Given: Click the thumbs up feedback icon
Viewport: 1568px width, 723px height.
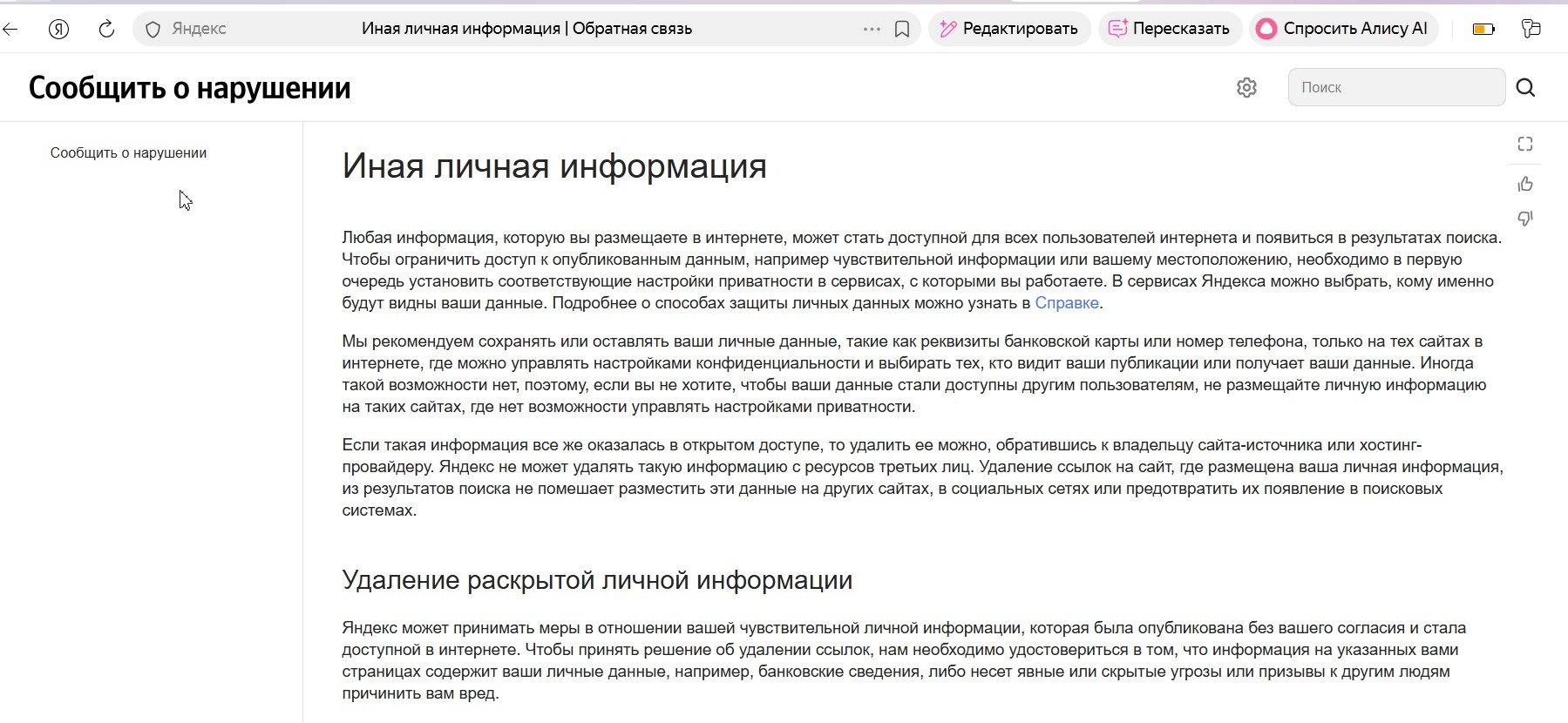Looking at the screenshot, I should coord(1525,184).
